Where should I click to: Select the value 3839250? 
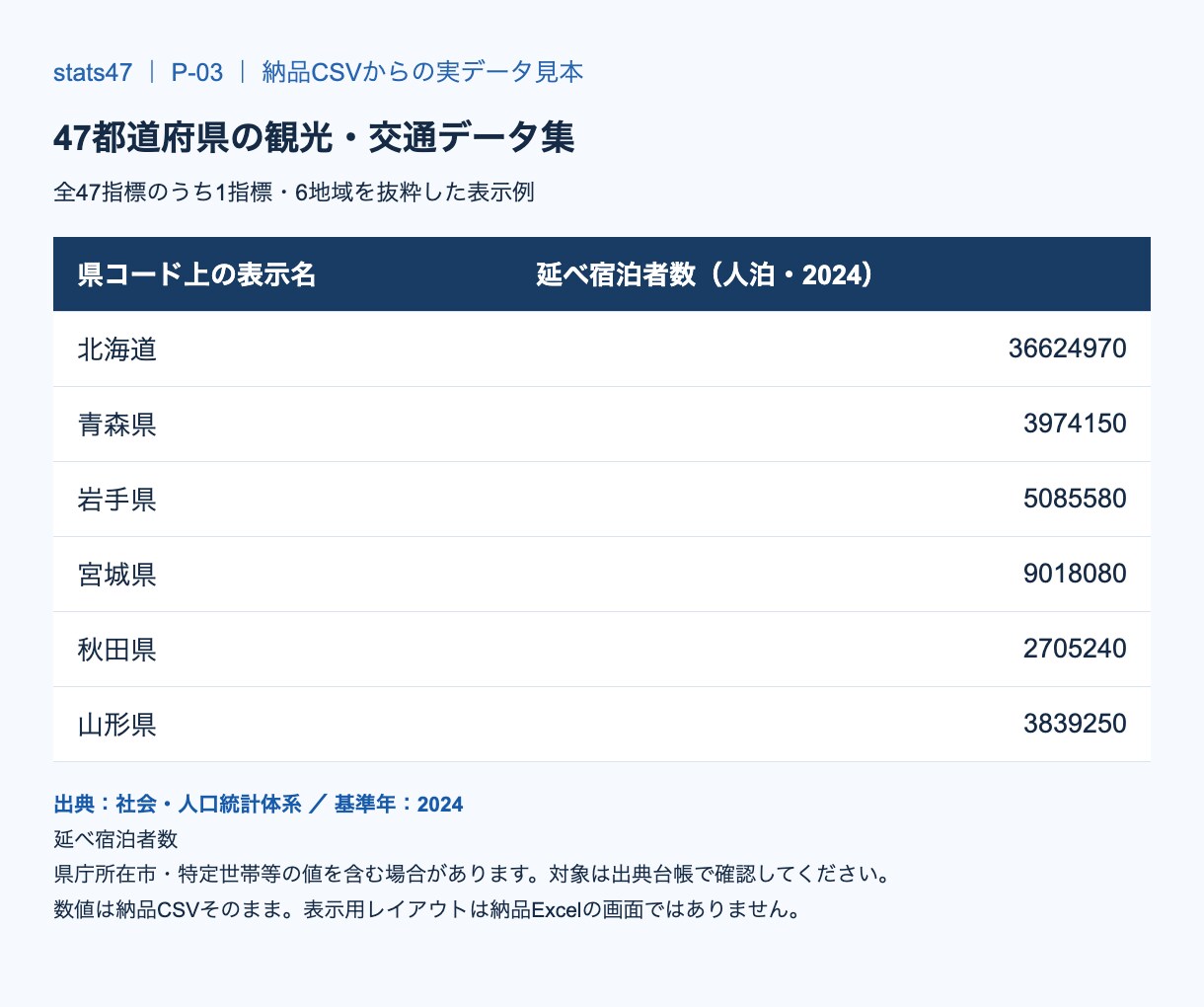1075,724
